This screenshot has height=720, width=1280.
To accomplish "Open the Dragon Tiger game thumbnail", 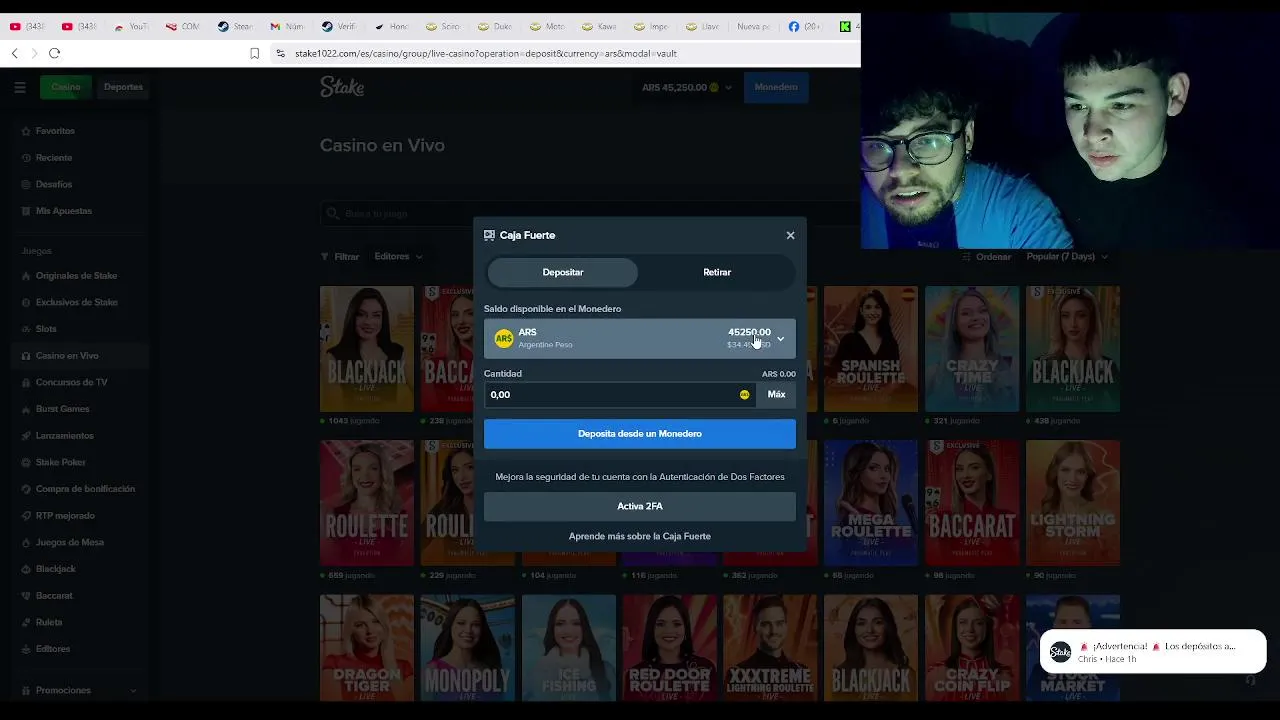I will 366,647.
